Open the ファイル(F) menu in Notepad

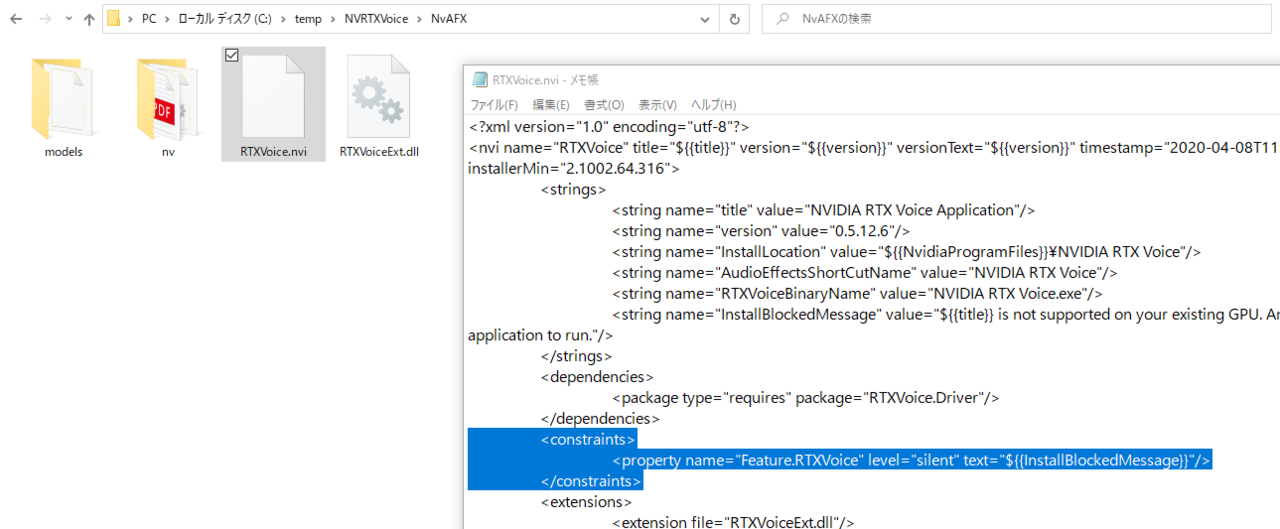(494, 105)
